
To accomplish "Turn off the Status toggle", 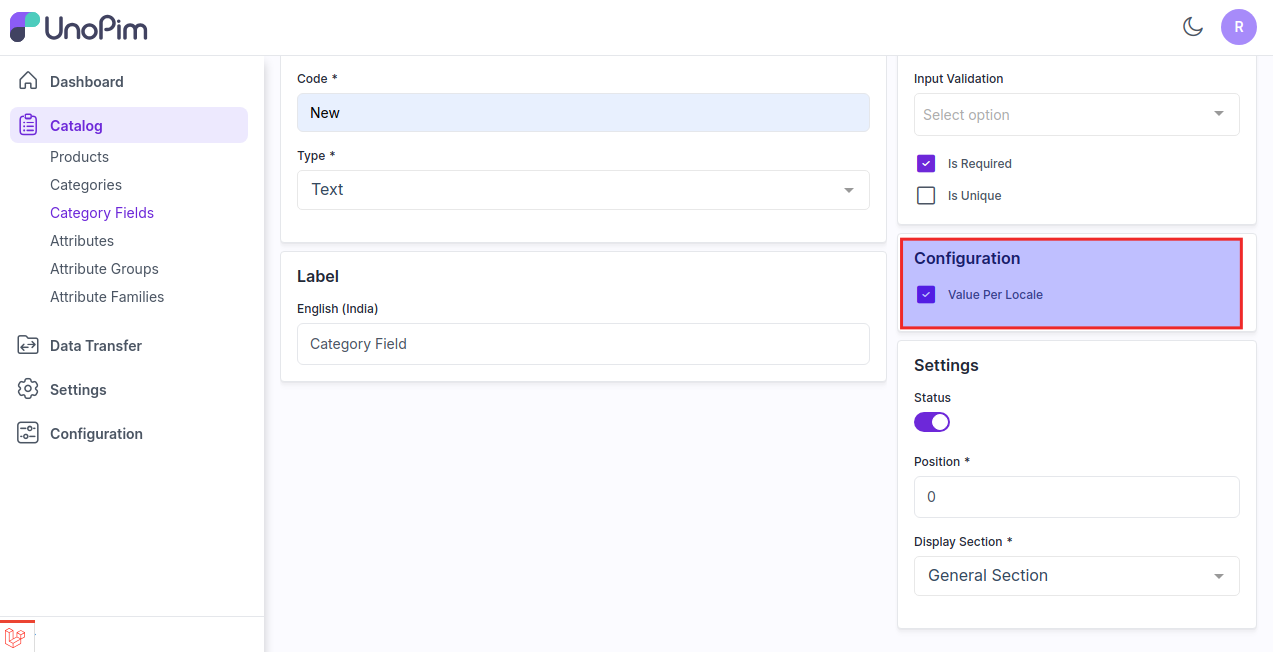I will [932, 422].
